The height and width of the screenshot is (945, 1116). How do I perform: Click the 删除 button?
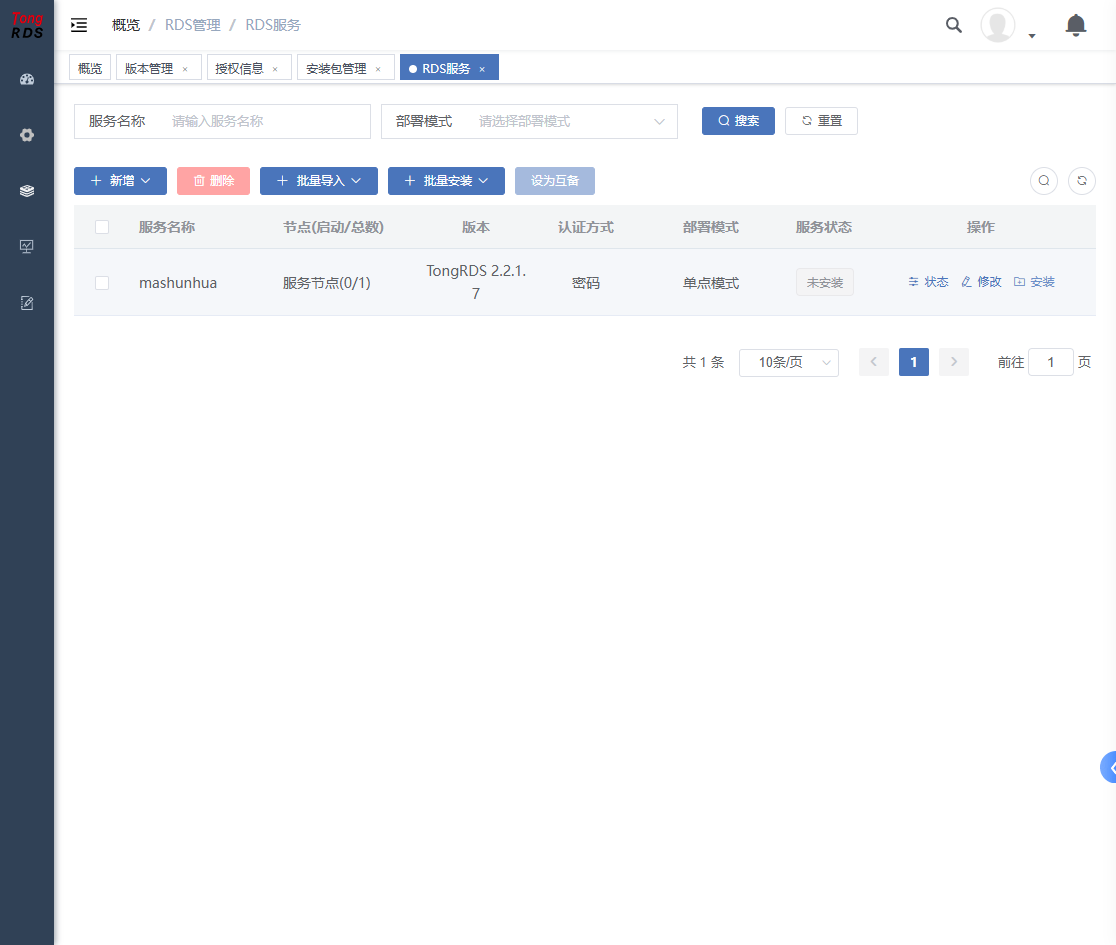[214, 181]
